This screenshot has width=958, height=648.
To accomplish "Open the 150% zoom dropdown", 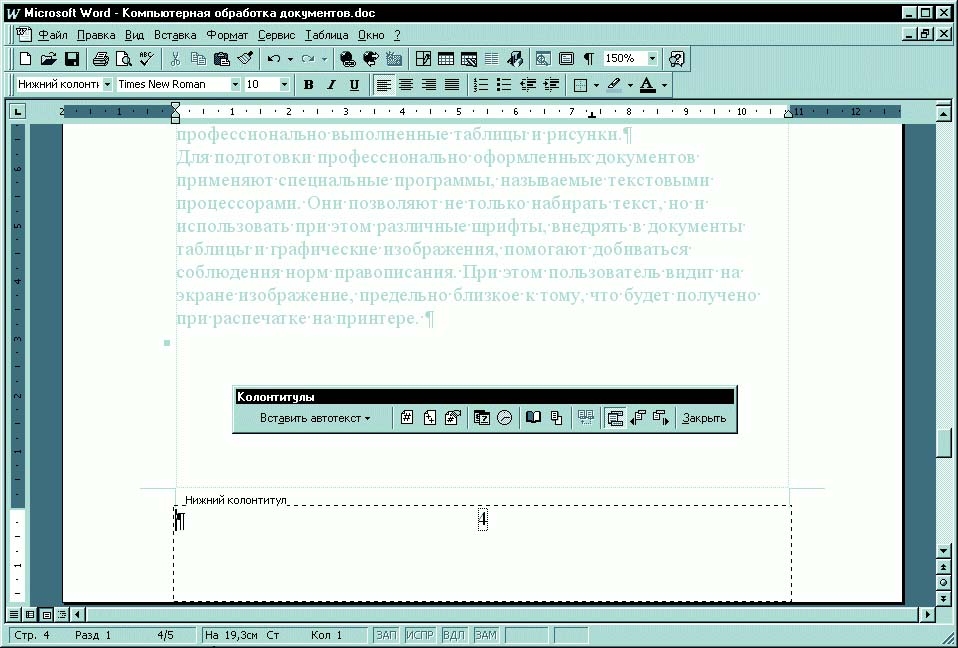I will click(x=653, y=59).
